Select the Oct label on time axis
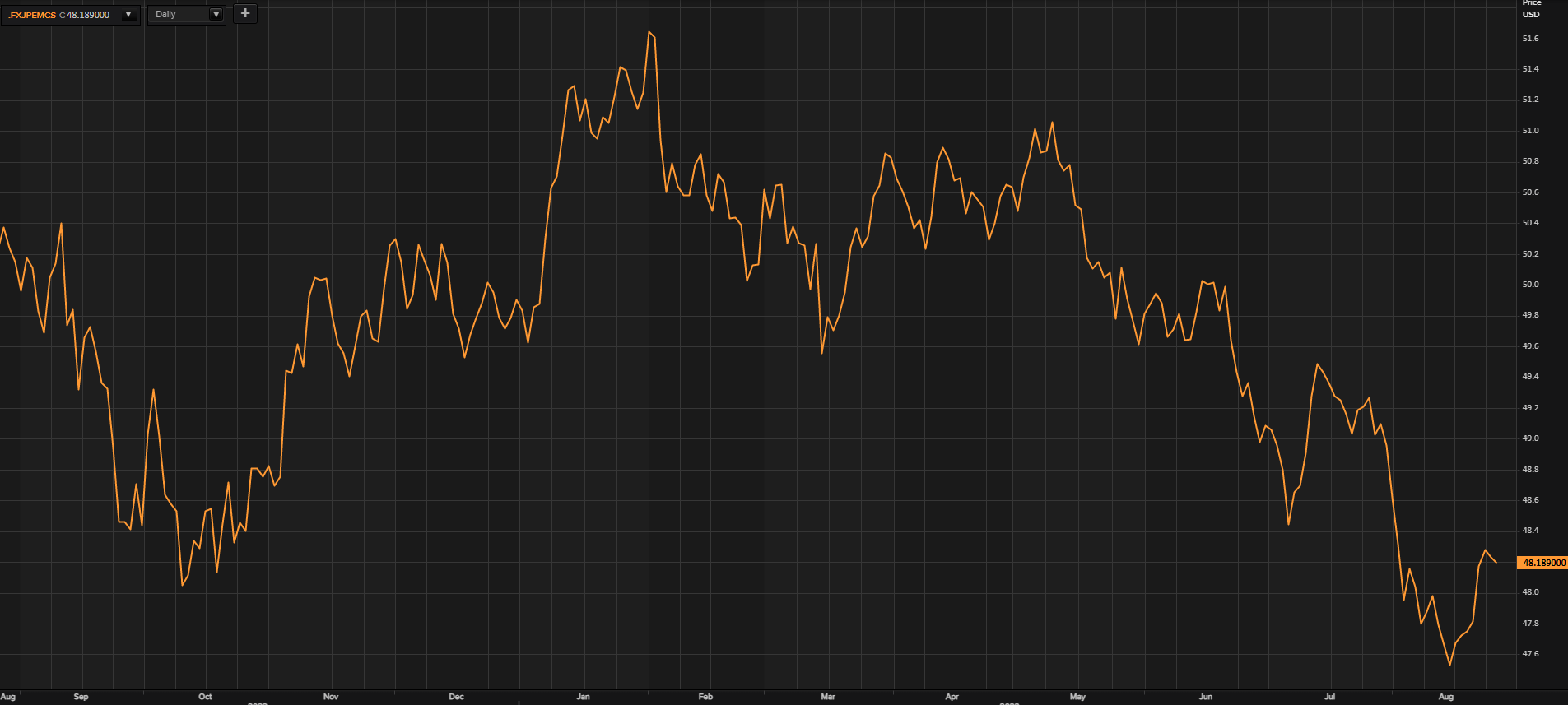The image size is (1568, 705). point(205,697)
